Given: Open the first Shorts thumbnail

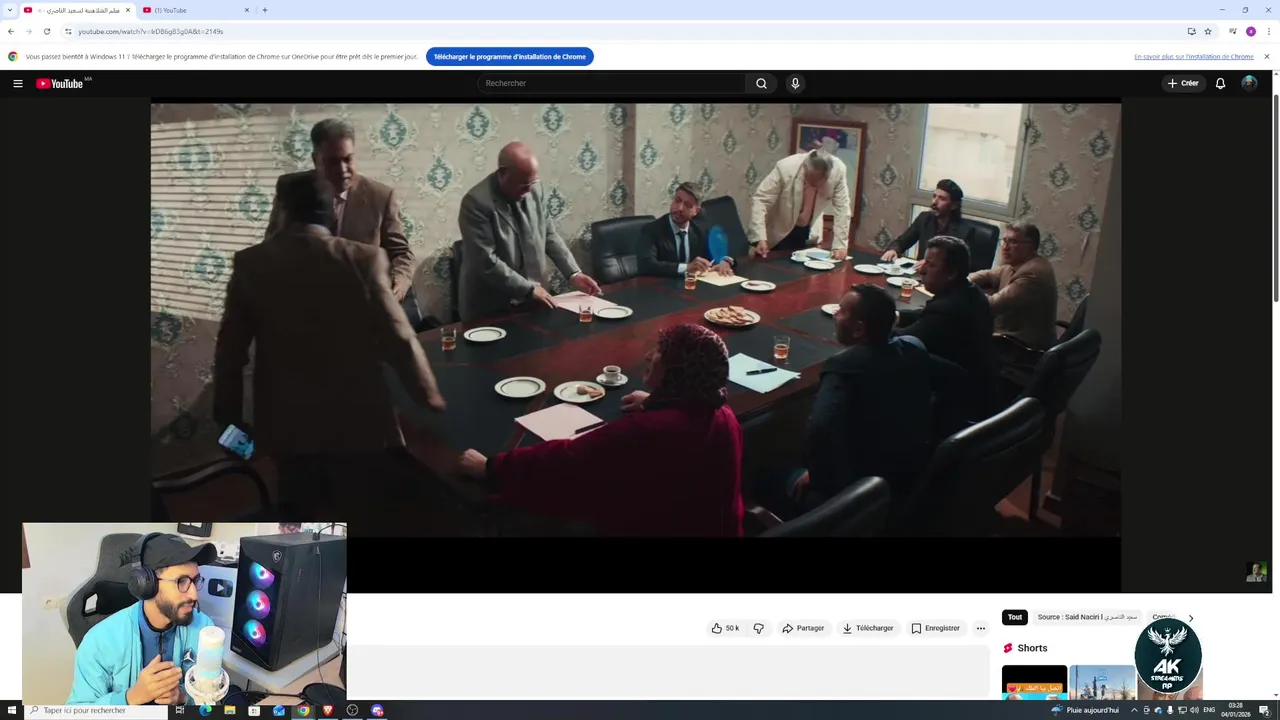Looking at the screenshot, I should point(1034,682).
